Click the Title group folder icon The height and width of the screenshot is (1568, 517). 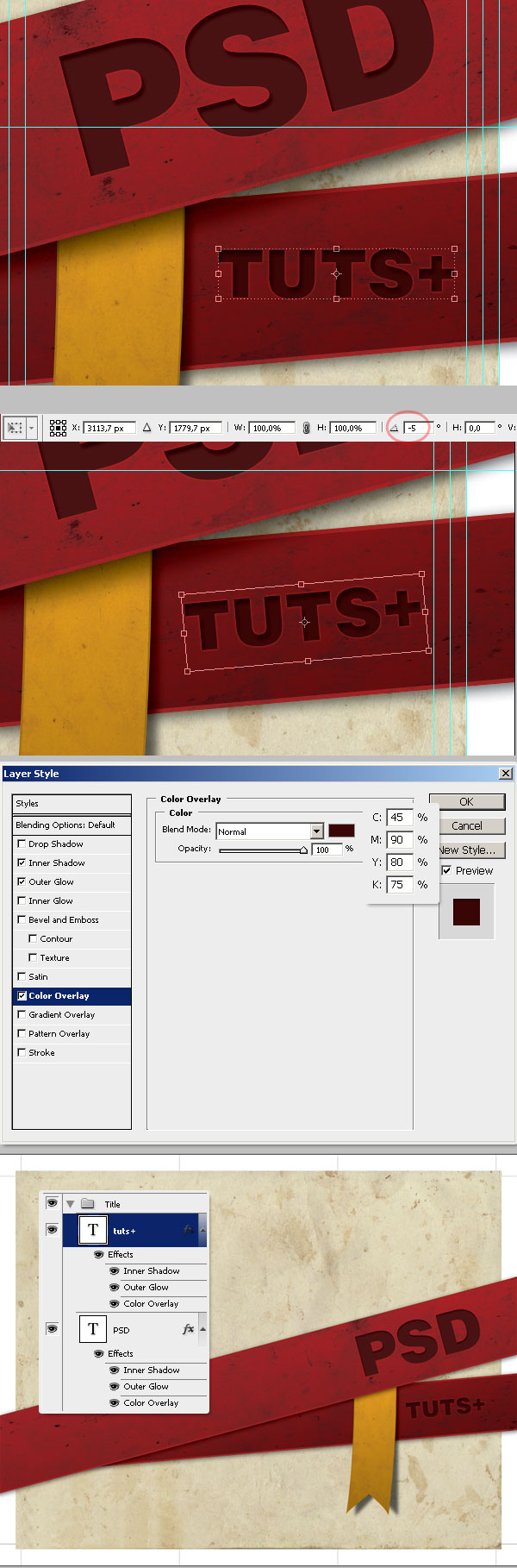(x=88, y=1203)
